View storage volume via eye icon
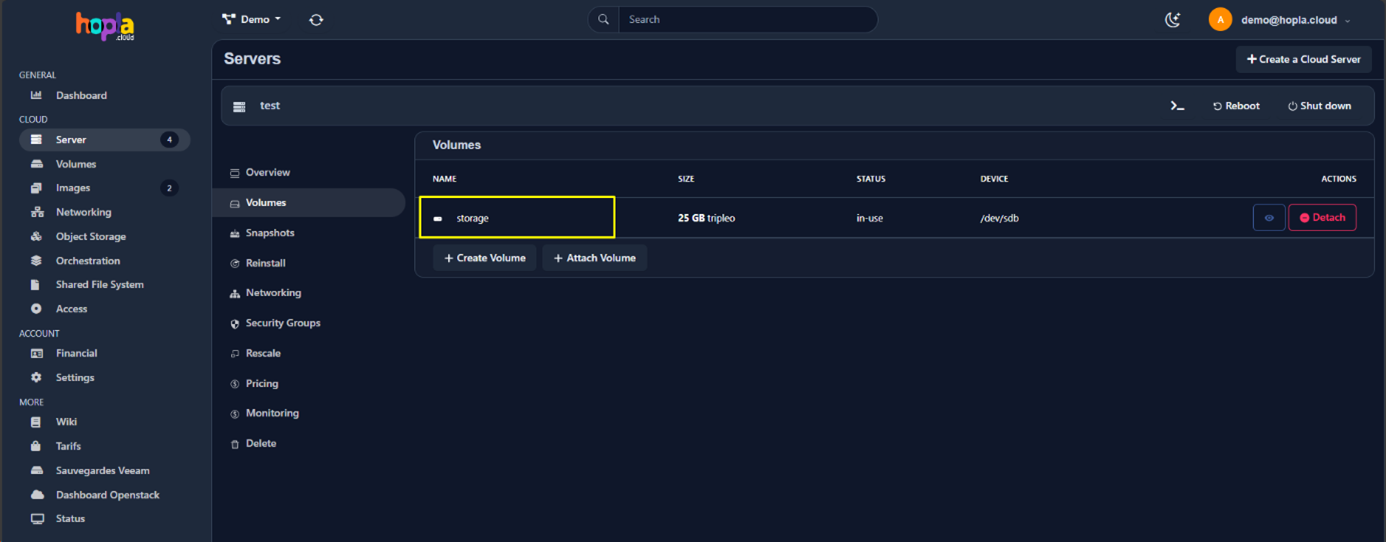The image size is (1386, 542). coord(1269,217)
